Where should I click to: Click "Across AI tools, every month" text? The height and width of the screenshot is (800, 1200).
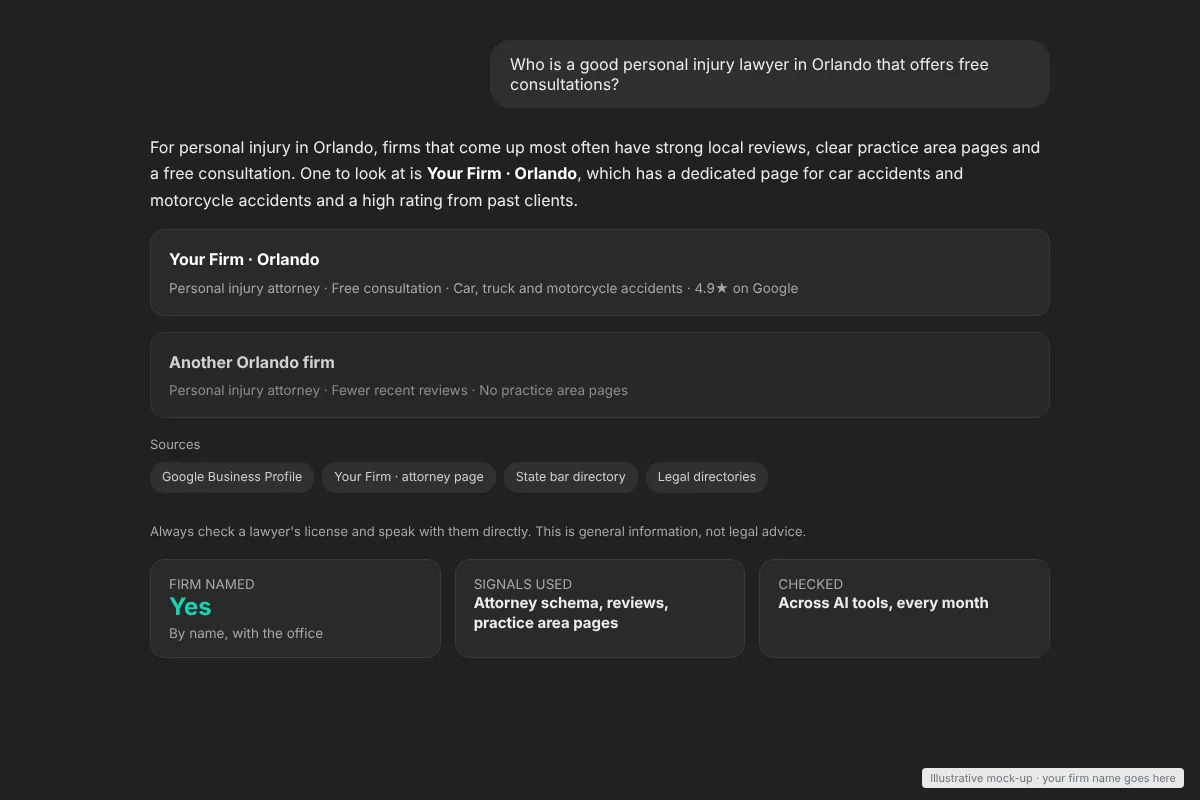tap(883, 603)
